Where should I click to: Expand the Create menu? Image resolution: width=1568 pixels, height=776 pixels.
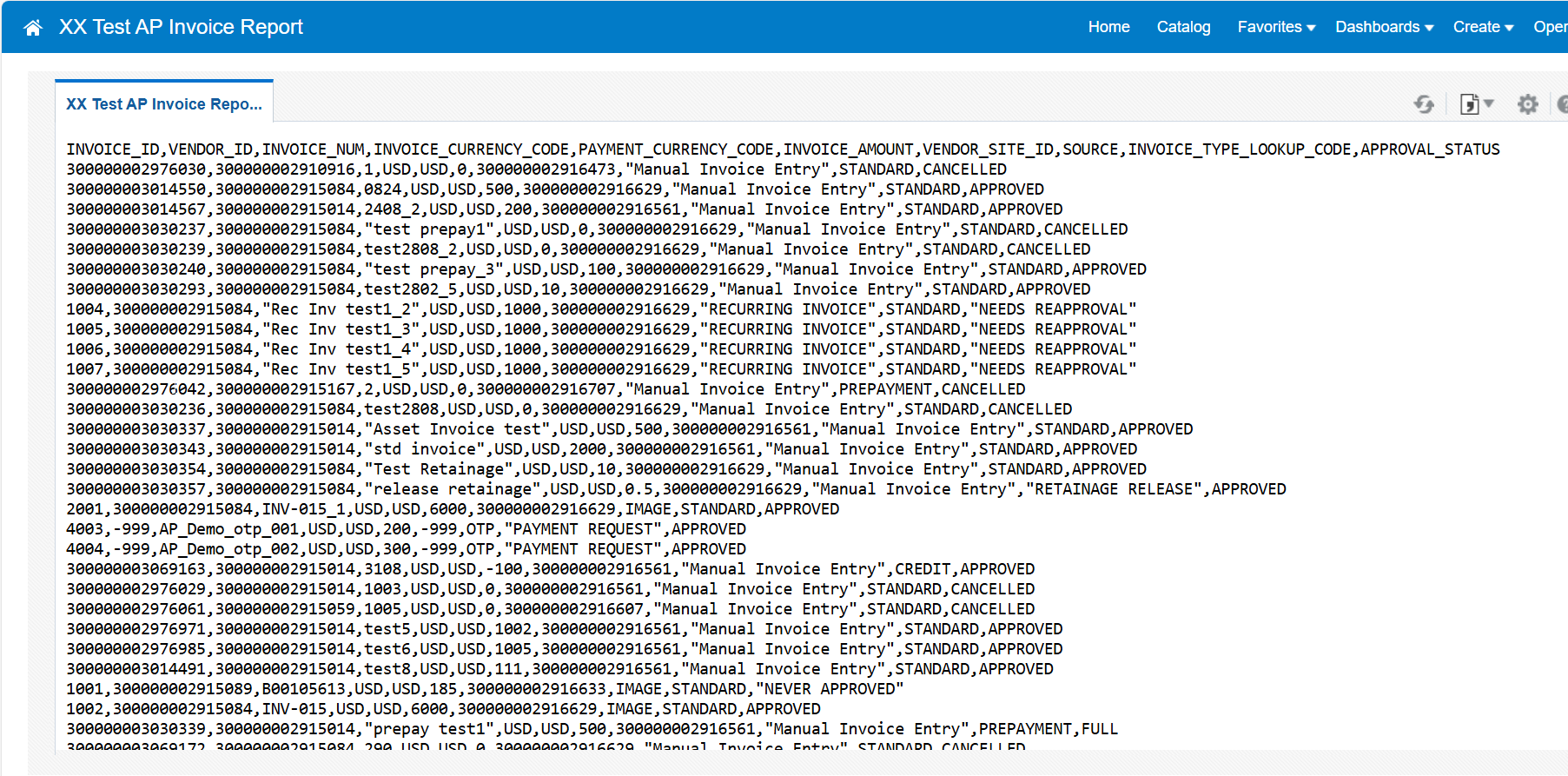pos(1483,27)
